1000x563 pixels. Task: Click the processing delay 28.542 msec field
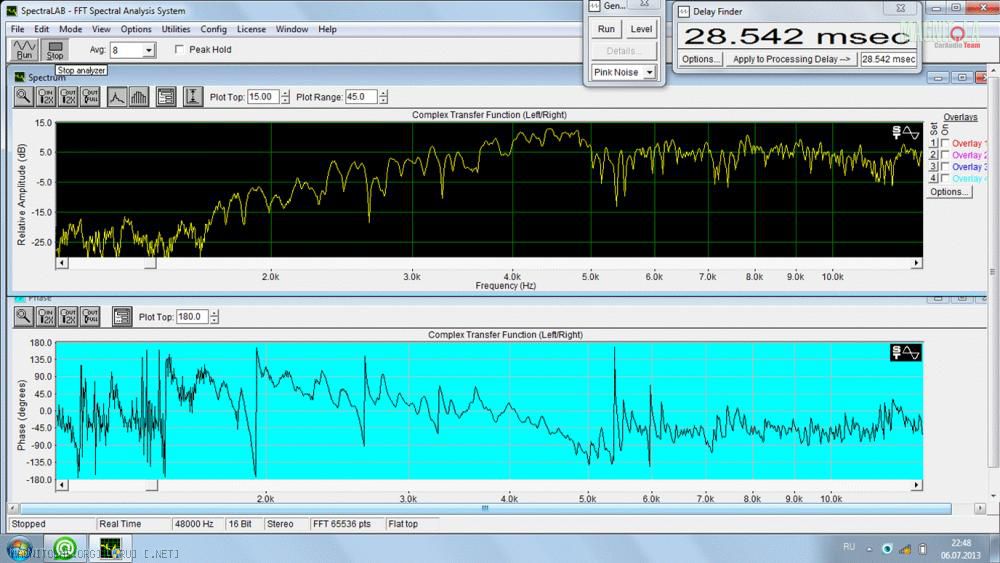tap(889, 59)
